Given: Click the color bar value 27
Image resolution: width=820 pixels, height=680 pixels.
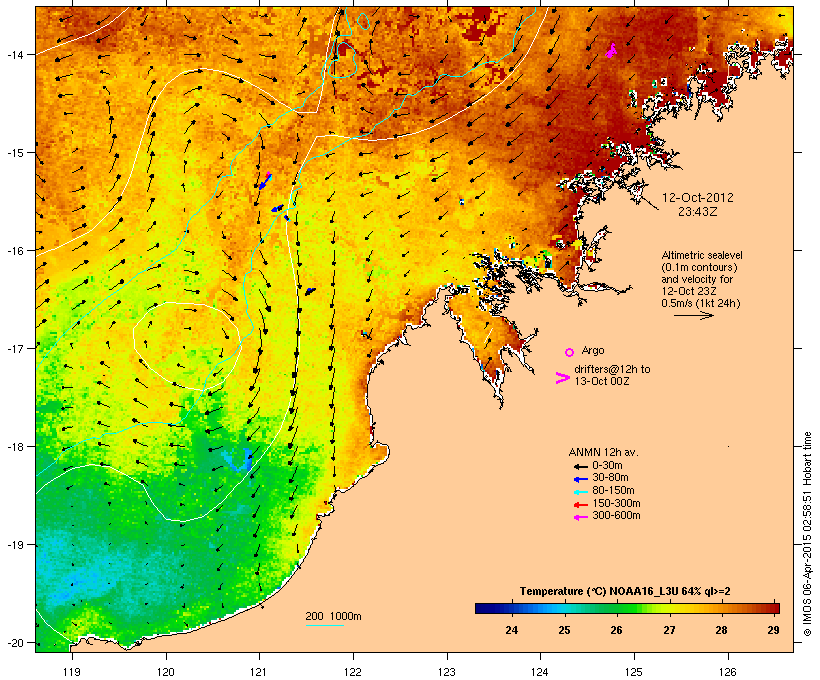Looking at the screenshot, I should coord(669,630).
